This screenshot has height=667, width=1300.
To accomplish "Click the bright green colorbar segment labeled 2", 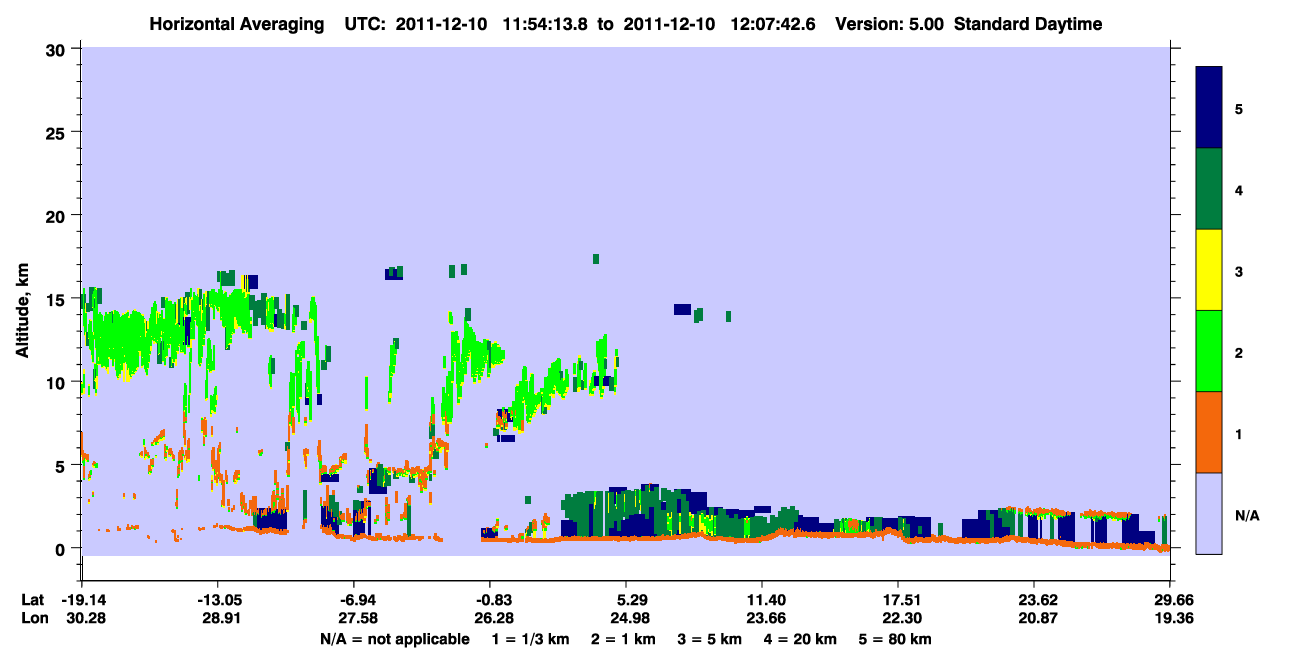I will [1209, 350].
